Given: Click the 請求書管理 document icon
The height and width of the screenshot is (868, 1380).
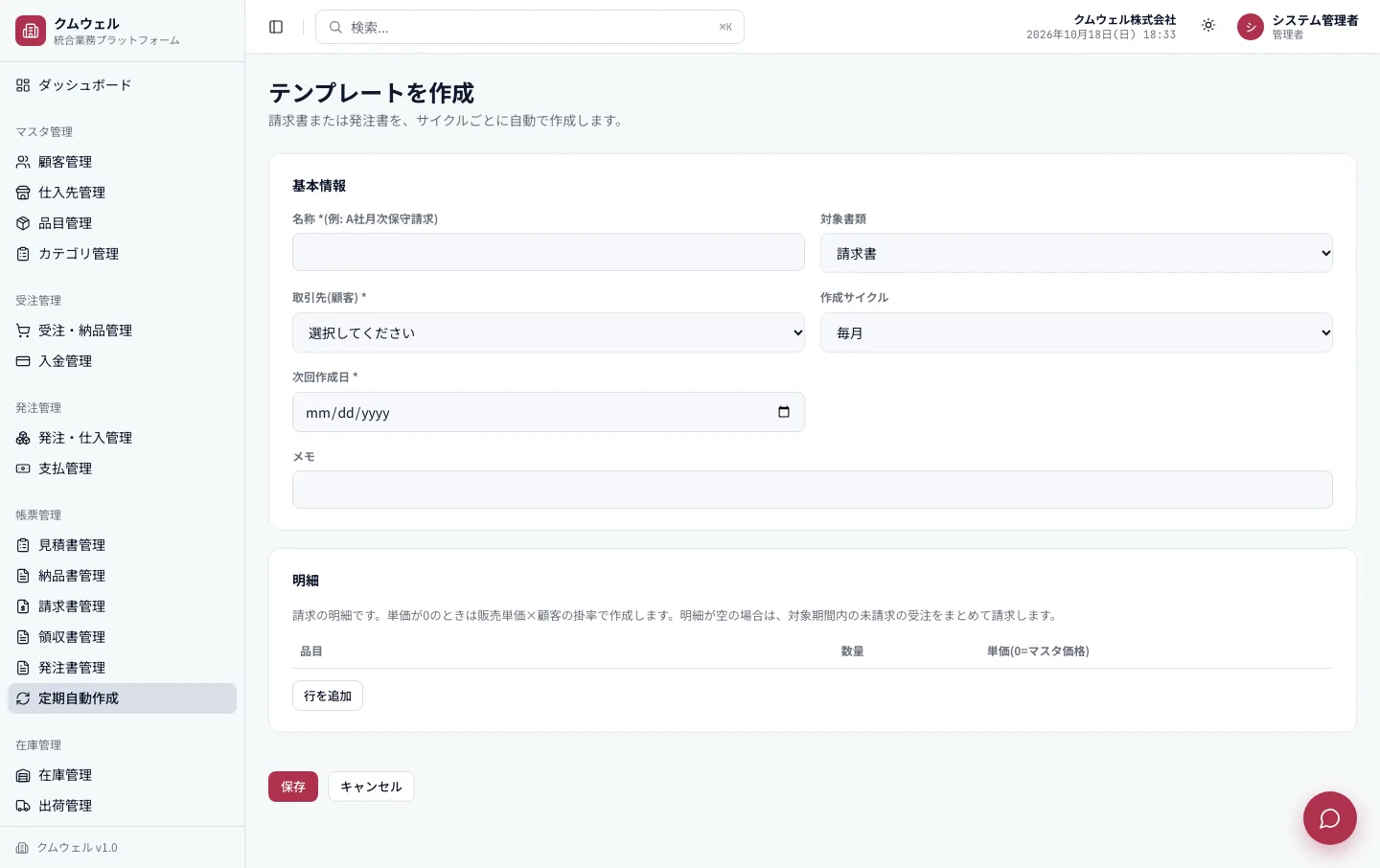Looking at the screenshot, I should [x=23, y=606].
